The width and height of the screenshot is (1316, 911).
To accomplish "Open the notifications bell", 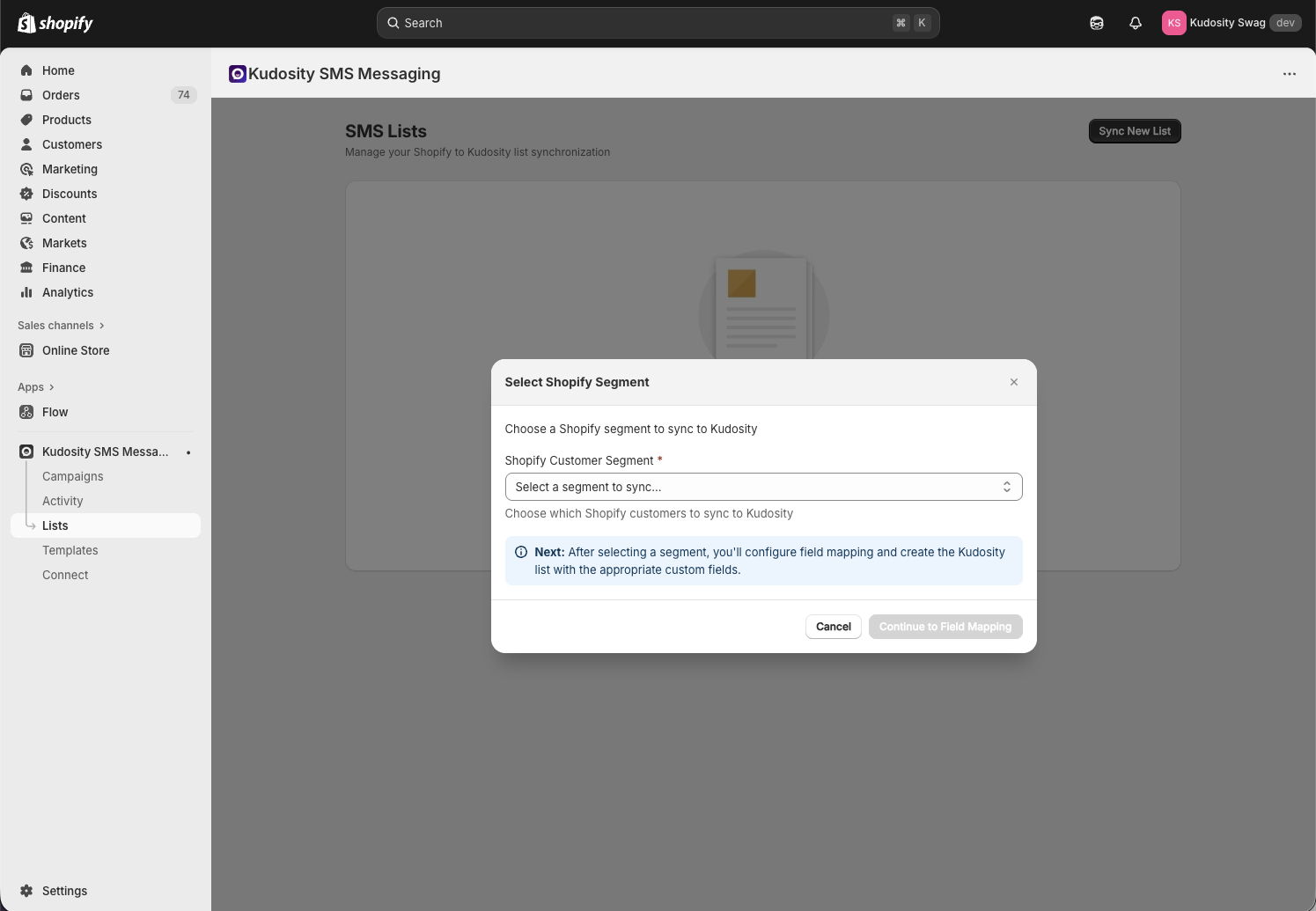I will (1136, 23).
